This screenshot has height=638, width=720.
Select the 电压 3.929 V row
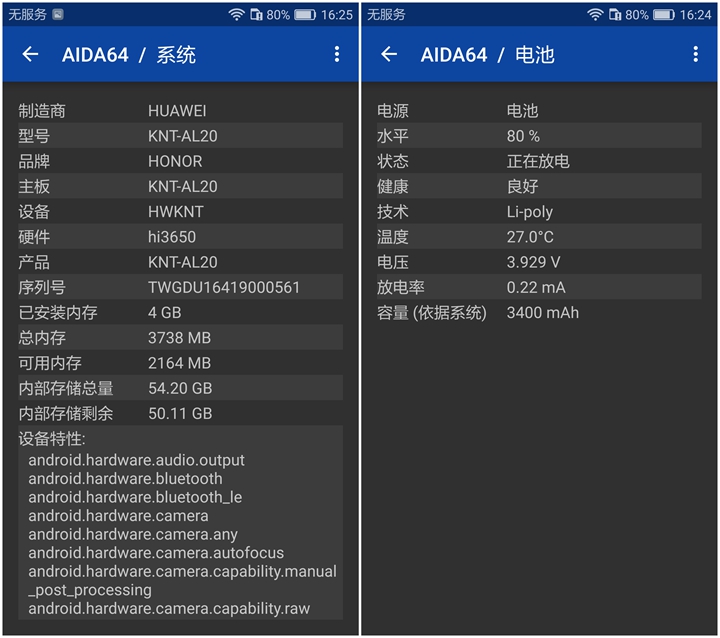click(x=539, y=262)
